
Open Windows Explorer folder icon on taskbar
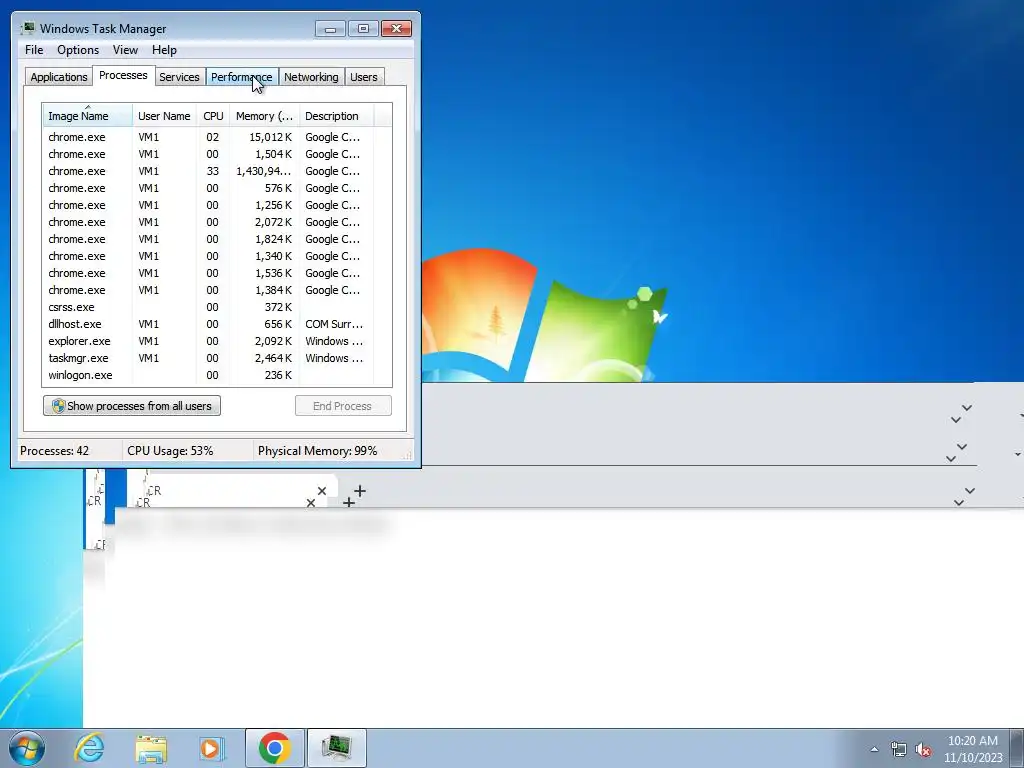click(x=151, y=748)
